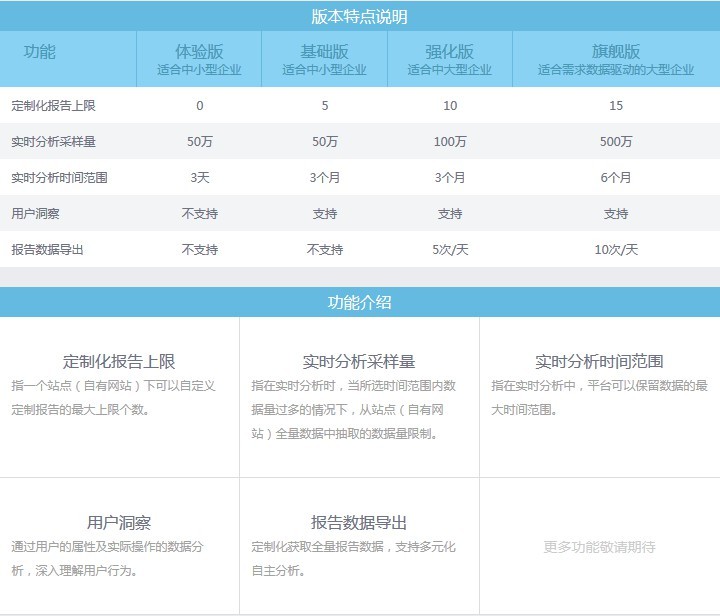Click the 功能介绍 section title bar
Viewport: 720px width, 616px height.
click(360, 302)
